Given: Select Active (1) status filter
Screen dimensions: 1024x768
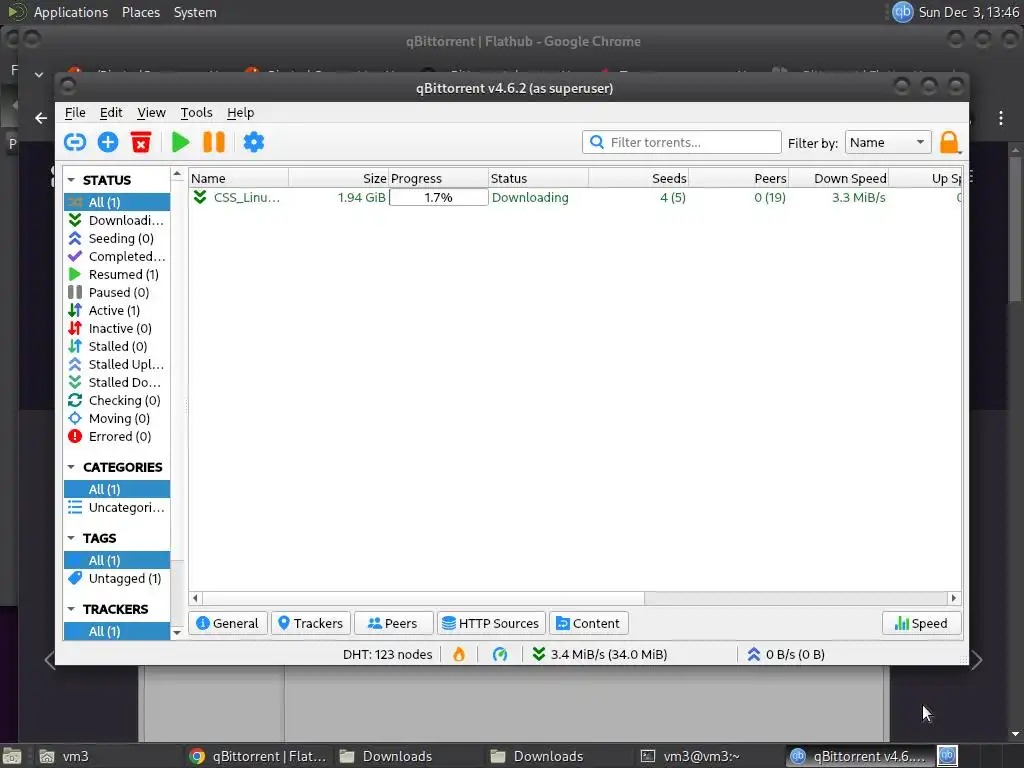Looking at the screenshot, I should (117, 310).
